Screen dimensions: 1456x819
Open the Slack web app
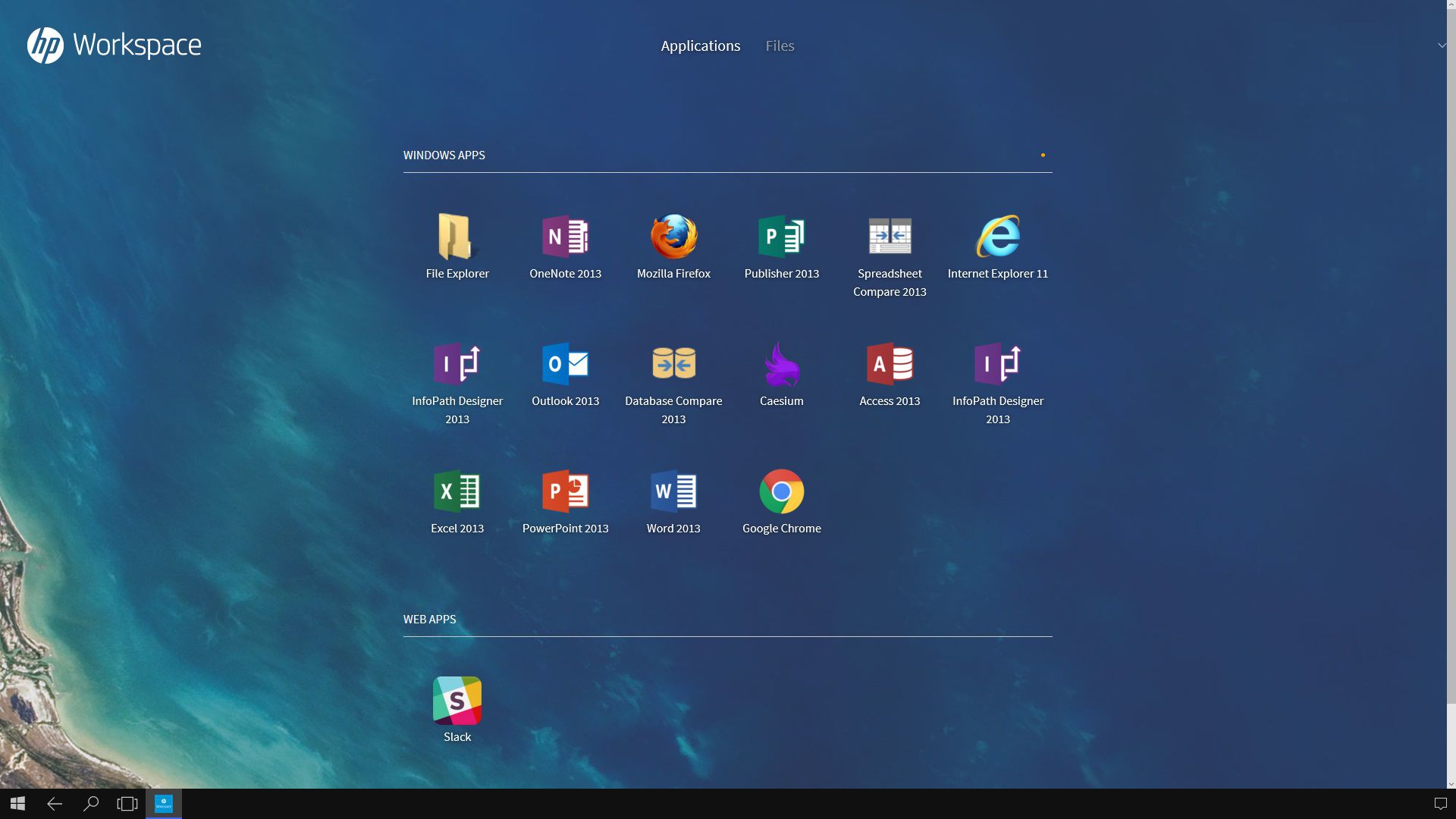point(457,710)
